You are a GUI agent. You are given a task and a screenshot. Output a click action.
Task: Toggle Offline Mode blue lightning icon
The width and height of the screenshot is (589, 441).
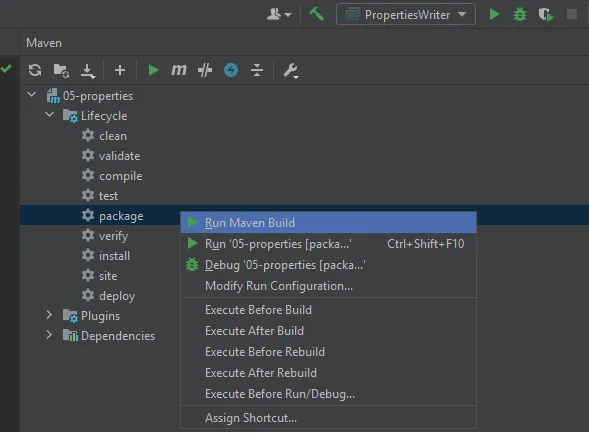(231, 70)
